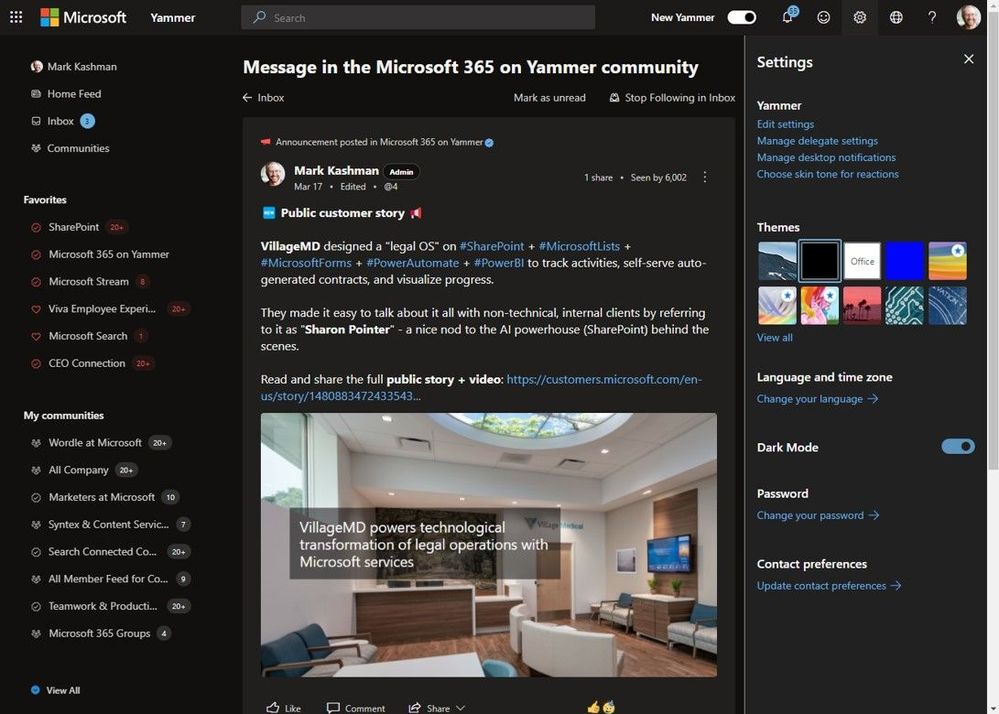Comment on the announcement post
Viewport: 999px width, 714px height.
click(x=356, y=708)
